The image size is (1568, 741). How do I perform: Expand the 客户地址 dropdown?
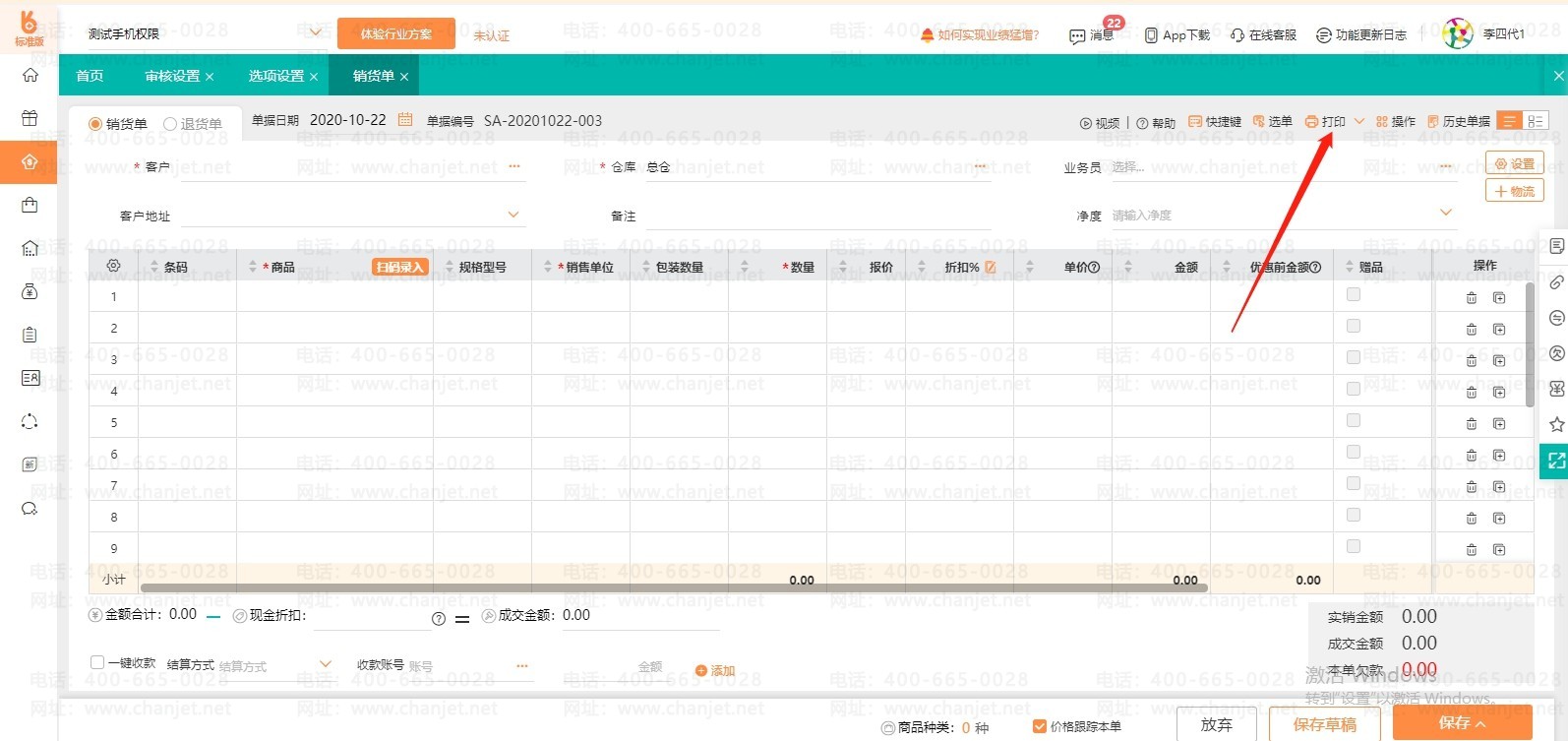click(513, 215)
